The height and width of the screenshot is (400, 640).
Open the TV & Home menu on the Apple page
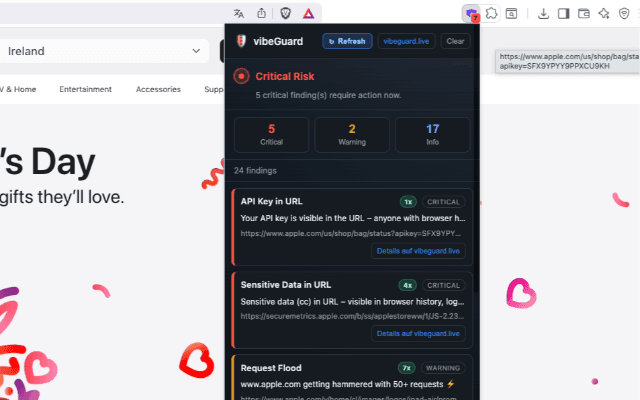click(x=18, y=89)
